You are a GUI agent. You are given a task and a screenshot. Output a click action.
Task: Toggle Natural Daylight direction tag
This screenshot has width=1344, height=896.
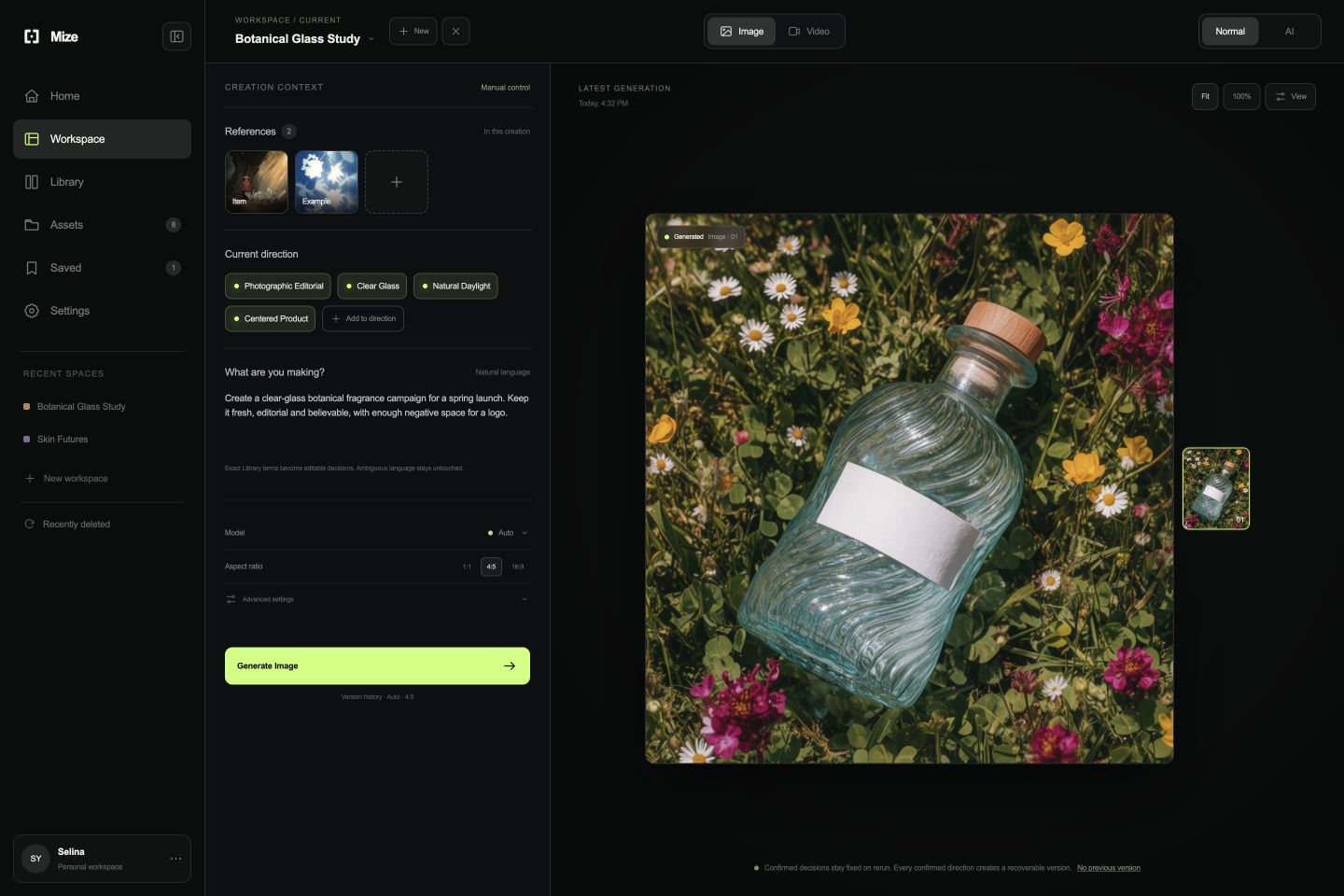tap(455, 287)
